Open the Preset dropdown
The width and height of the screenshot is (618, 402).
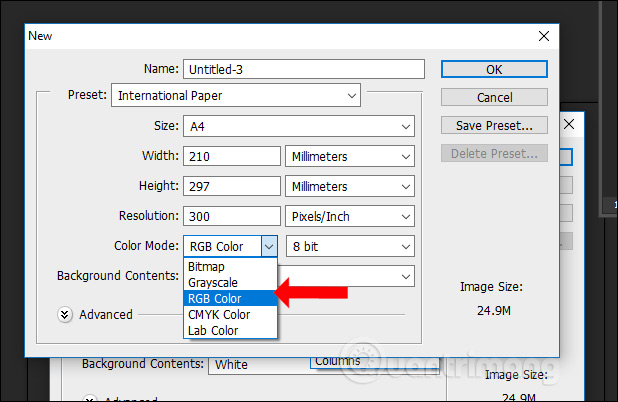pyautogui.click(x=237, y=96)
